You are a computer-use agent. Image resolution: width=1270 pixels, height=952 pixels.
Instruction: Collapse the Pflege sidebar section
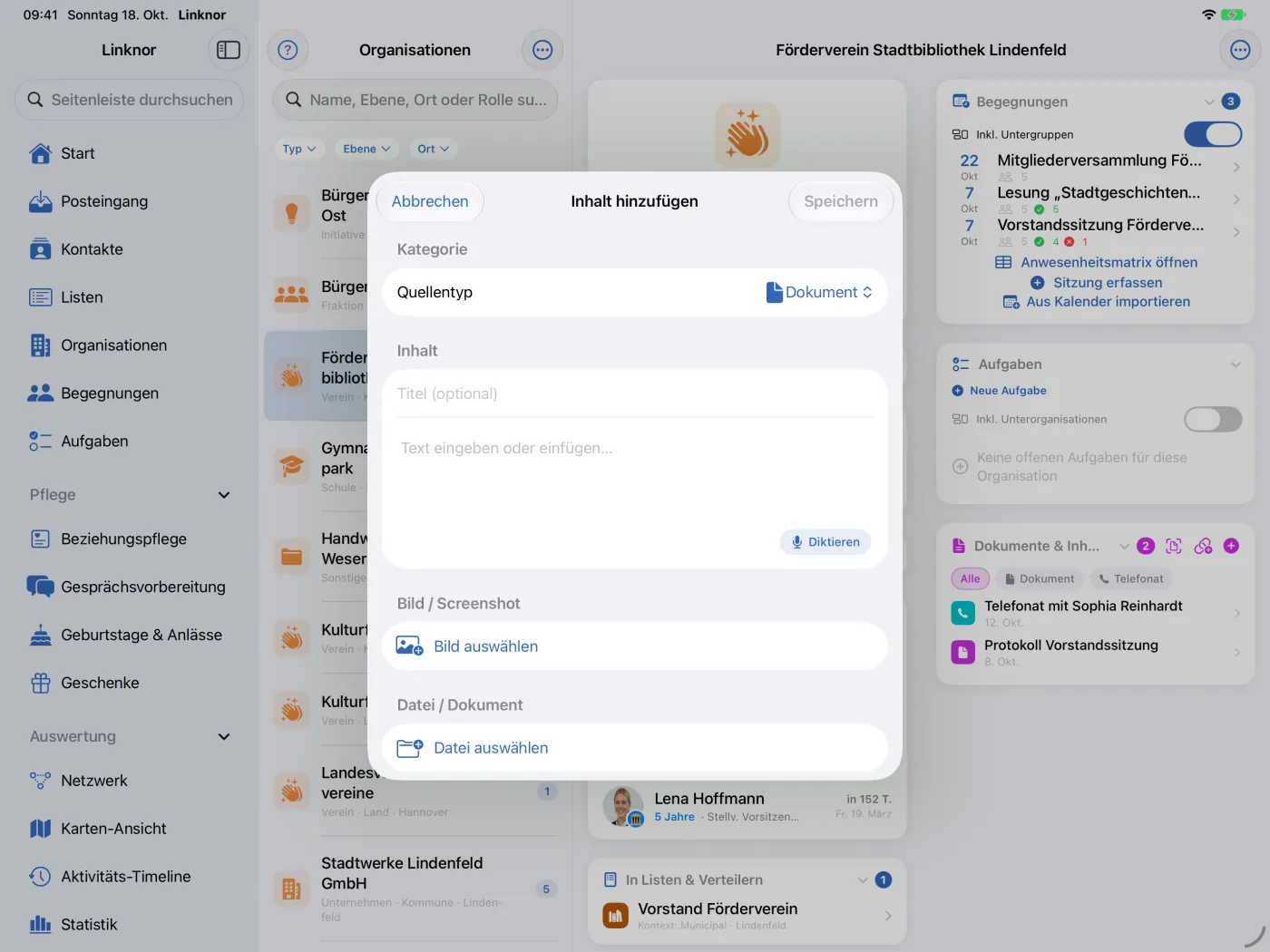click(224, 495)
